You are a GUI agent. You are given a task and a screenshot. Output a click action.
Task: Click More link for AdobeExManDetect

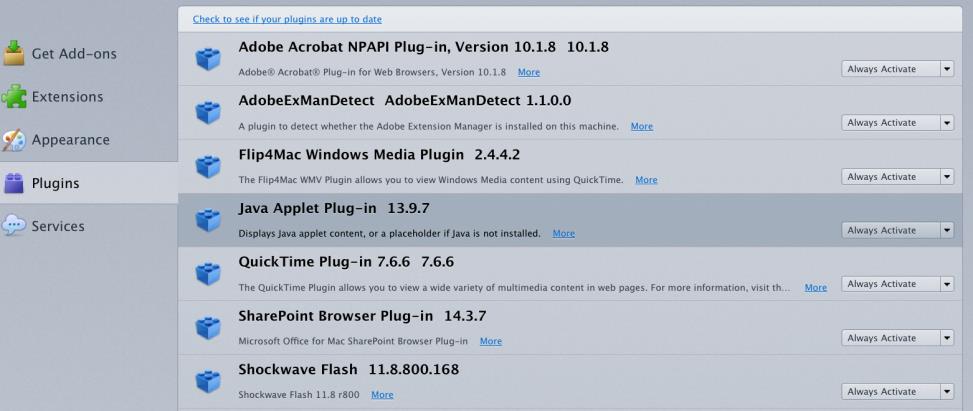(x=642, y=126)
